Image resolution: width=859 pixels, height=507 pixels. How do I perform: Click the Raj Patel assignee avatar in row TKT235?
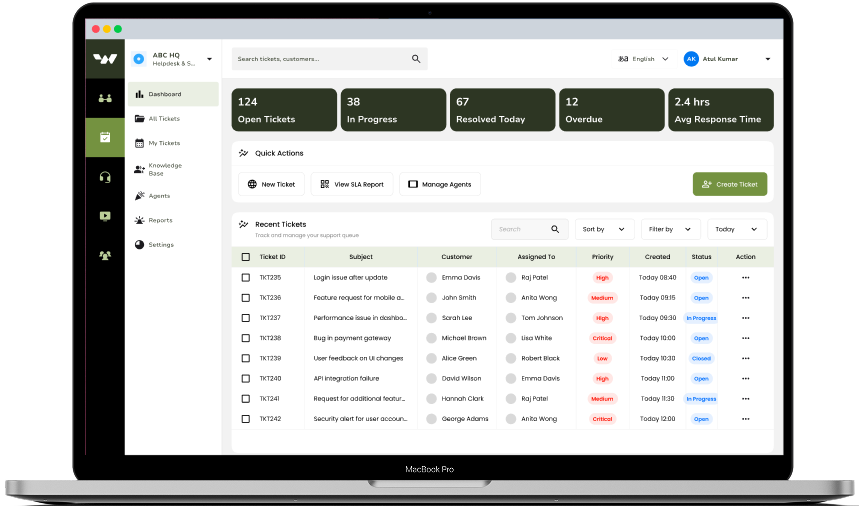[x=511, y=278]
